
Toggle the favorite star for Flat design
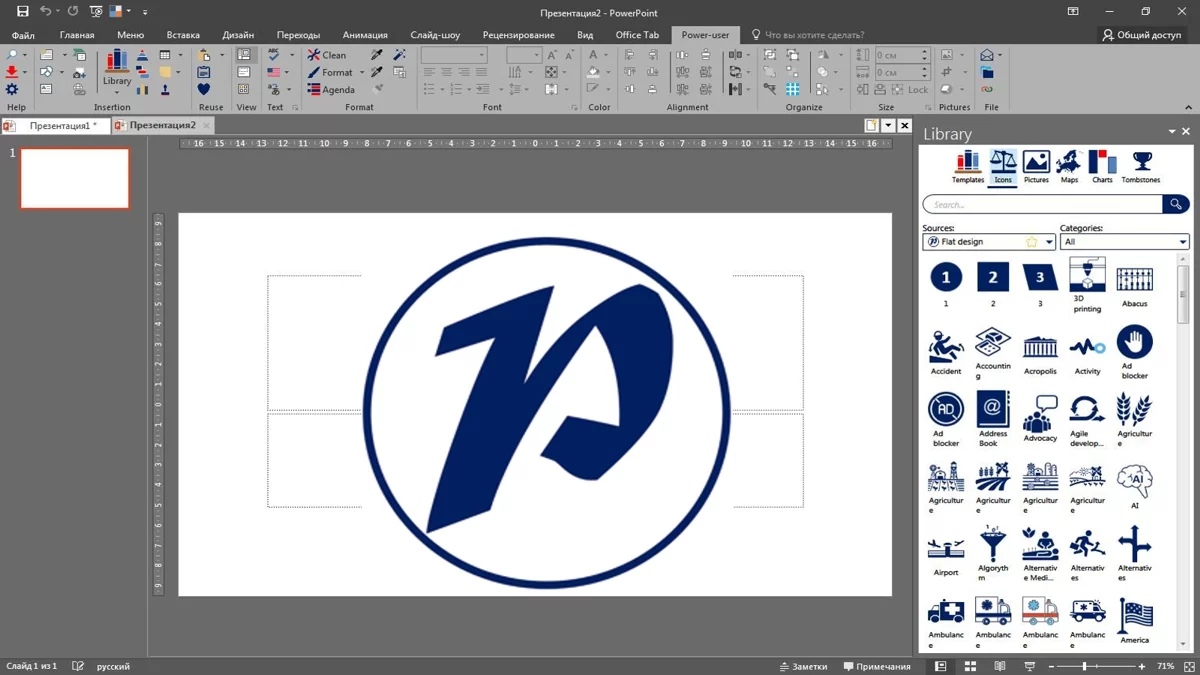1031,242
